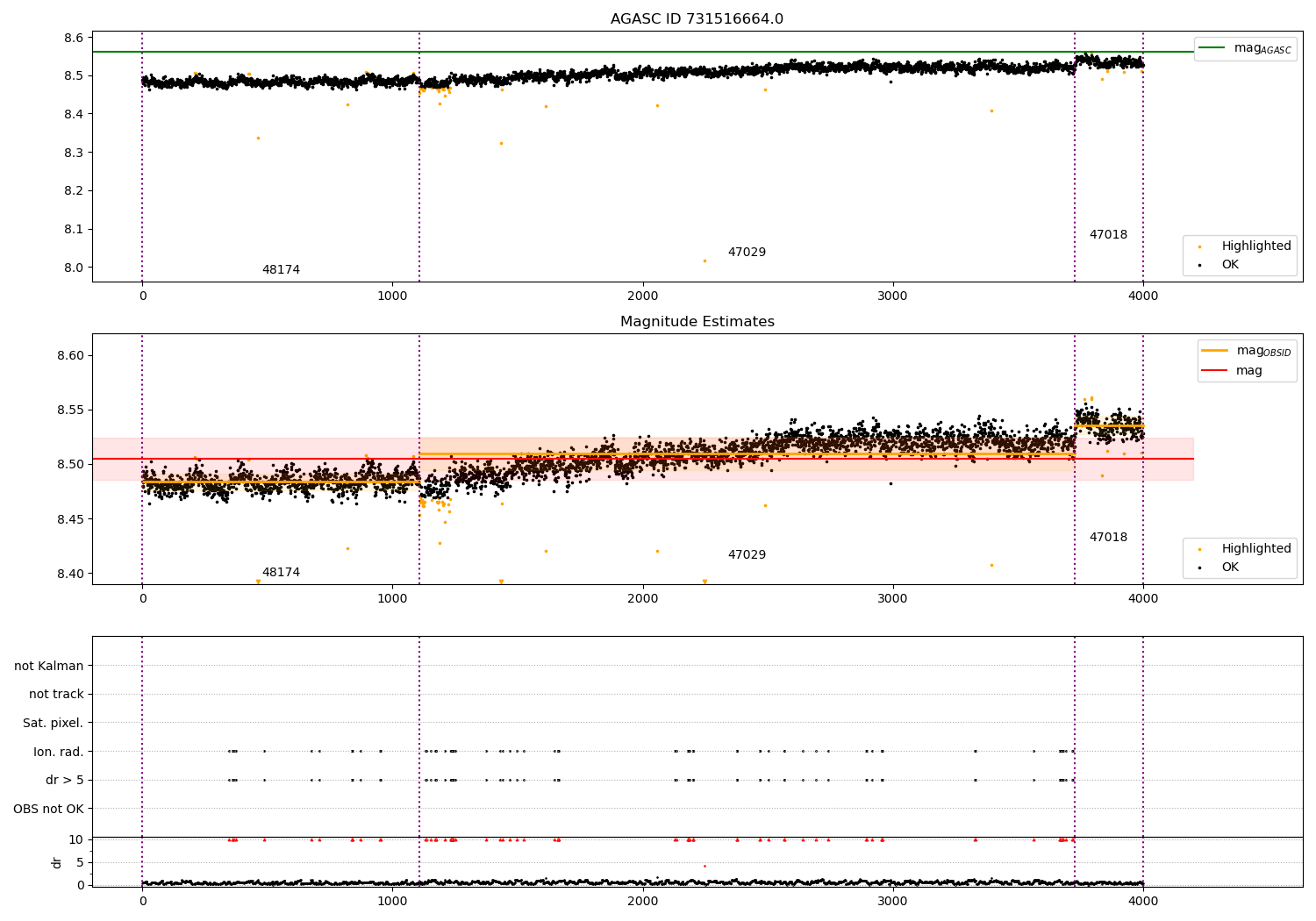Click the 3000 x-axis tick under Magnitude Estimates plot
Image resolution: width=1316 pixels, height=921 pixels.
892,599
